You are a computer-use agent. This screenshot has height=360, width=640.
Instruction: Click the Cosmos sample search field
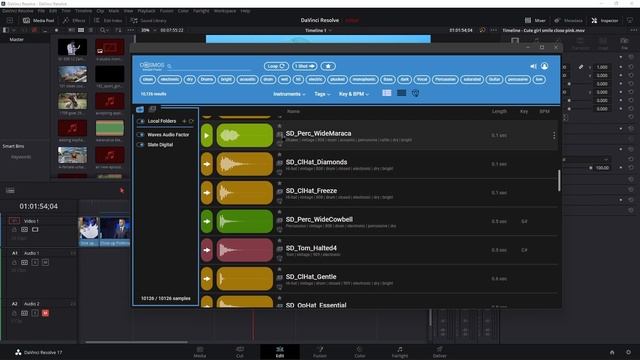210,66
